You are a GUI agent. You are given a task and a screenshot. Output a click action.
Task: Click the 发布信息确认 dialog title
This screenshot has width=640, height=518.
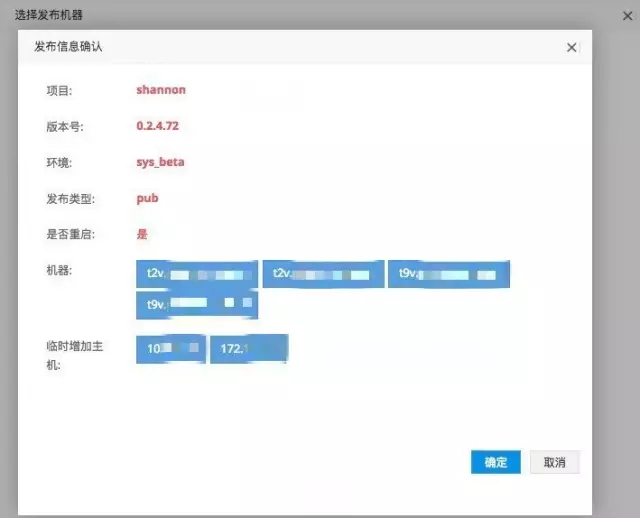(x=68, y=47)
